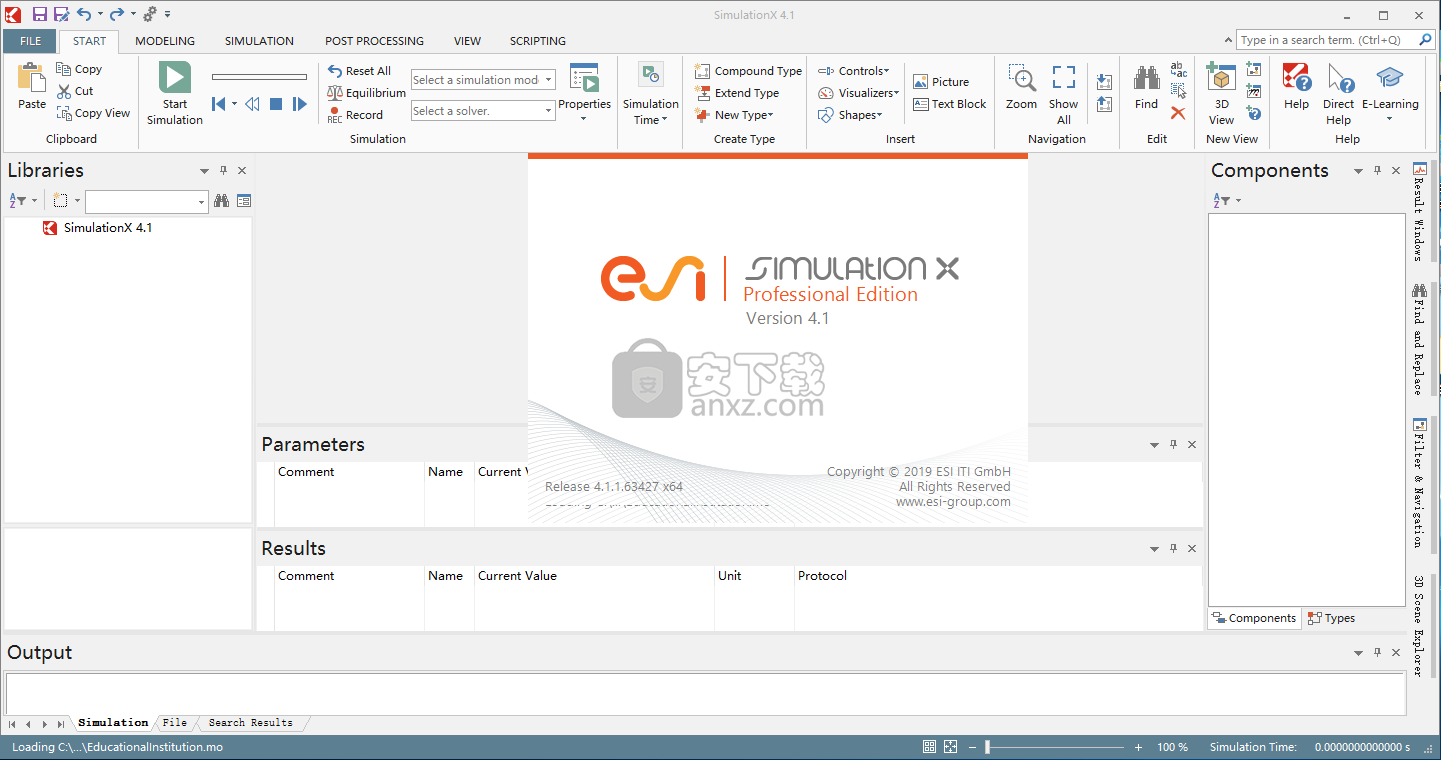Open the Result Windows side tab
The height and width of the screenshot is (760, 1441).
pyautogui.click(x=1419, y=211)
